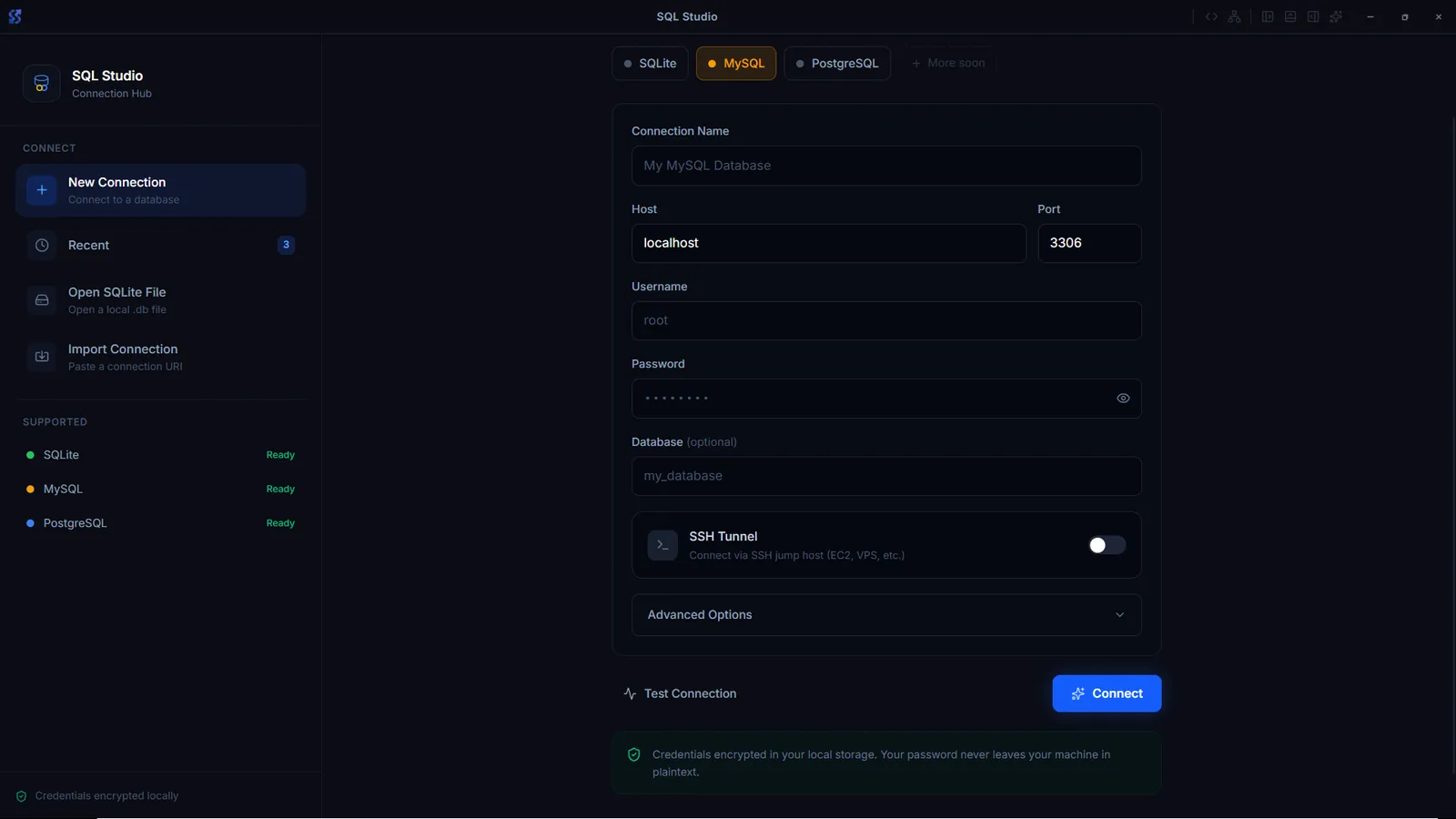Open the schema diagram icon in title bar
The height and width of the screenshot is (819, 1456).
coord(1234,16)
